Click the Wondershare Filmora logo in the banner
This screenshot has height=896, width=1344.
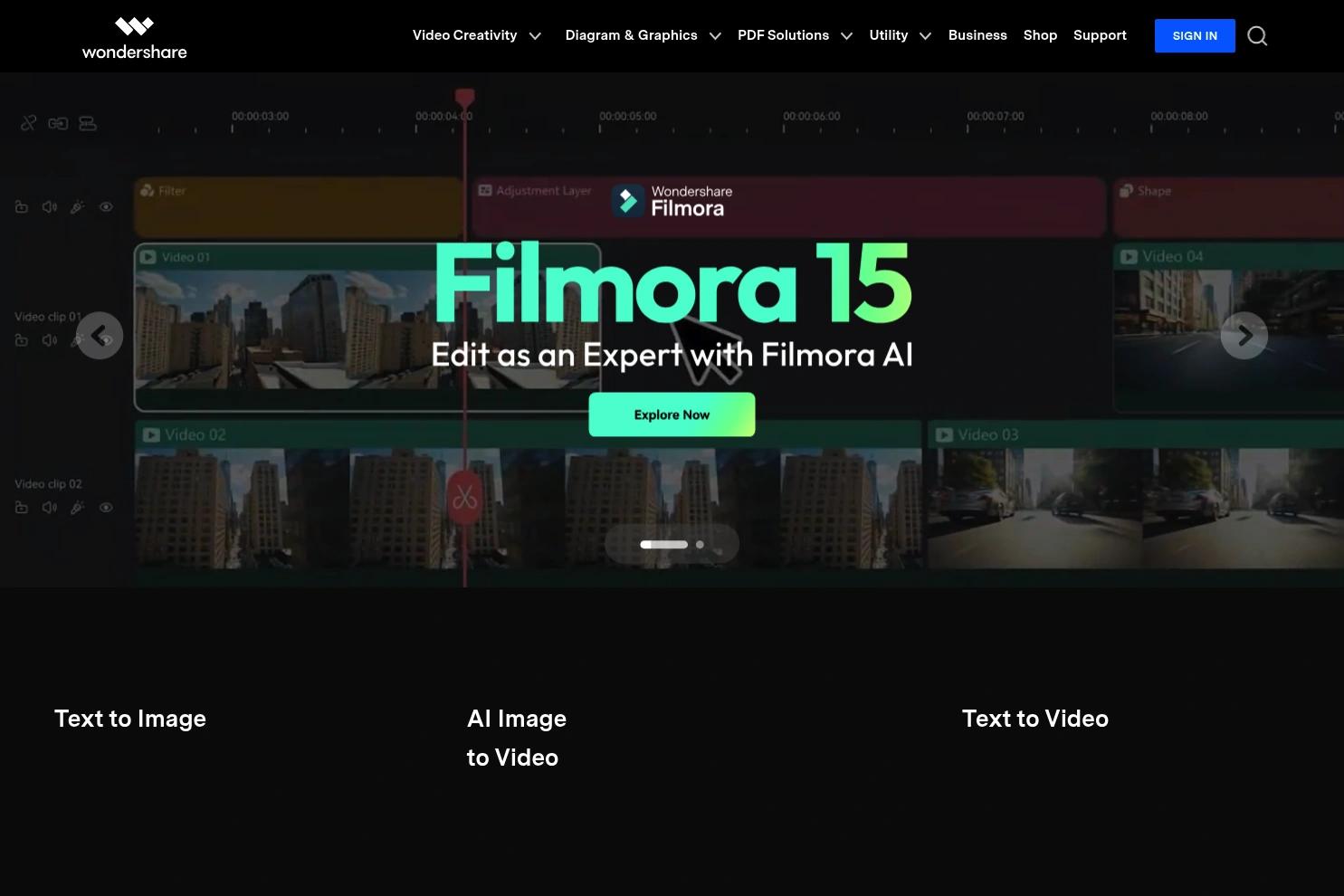click(x=672, y=201)
